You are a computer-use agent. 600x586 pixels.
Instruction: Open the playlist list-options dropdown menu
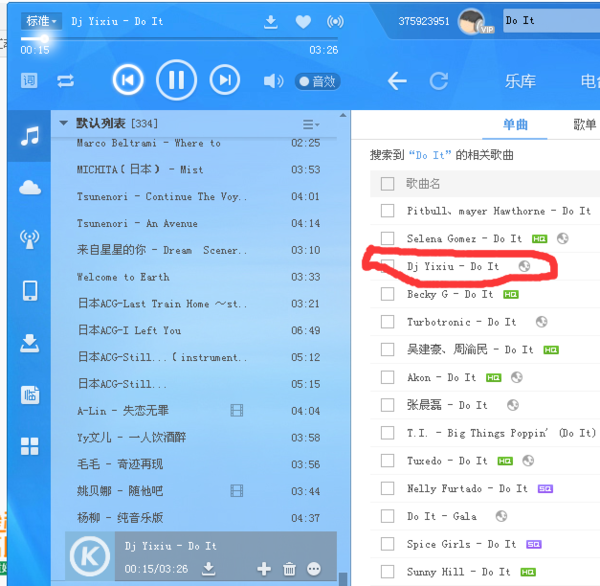(311, 124)
